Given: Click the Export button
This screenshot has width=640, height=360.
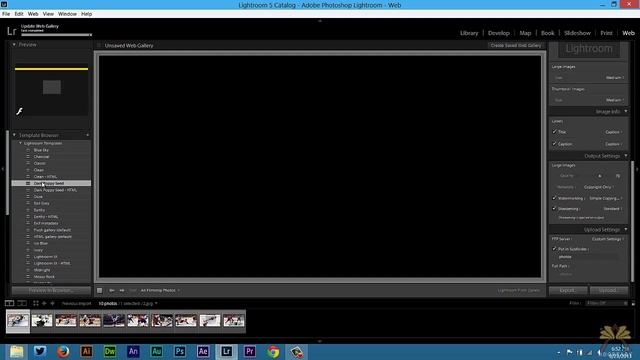Looking at the screenshot, I should tap(568, 290).
